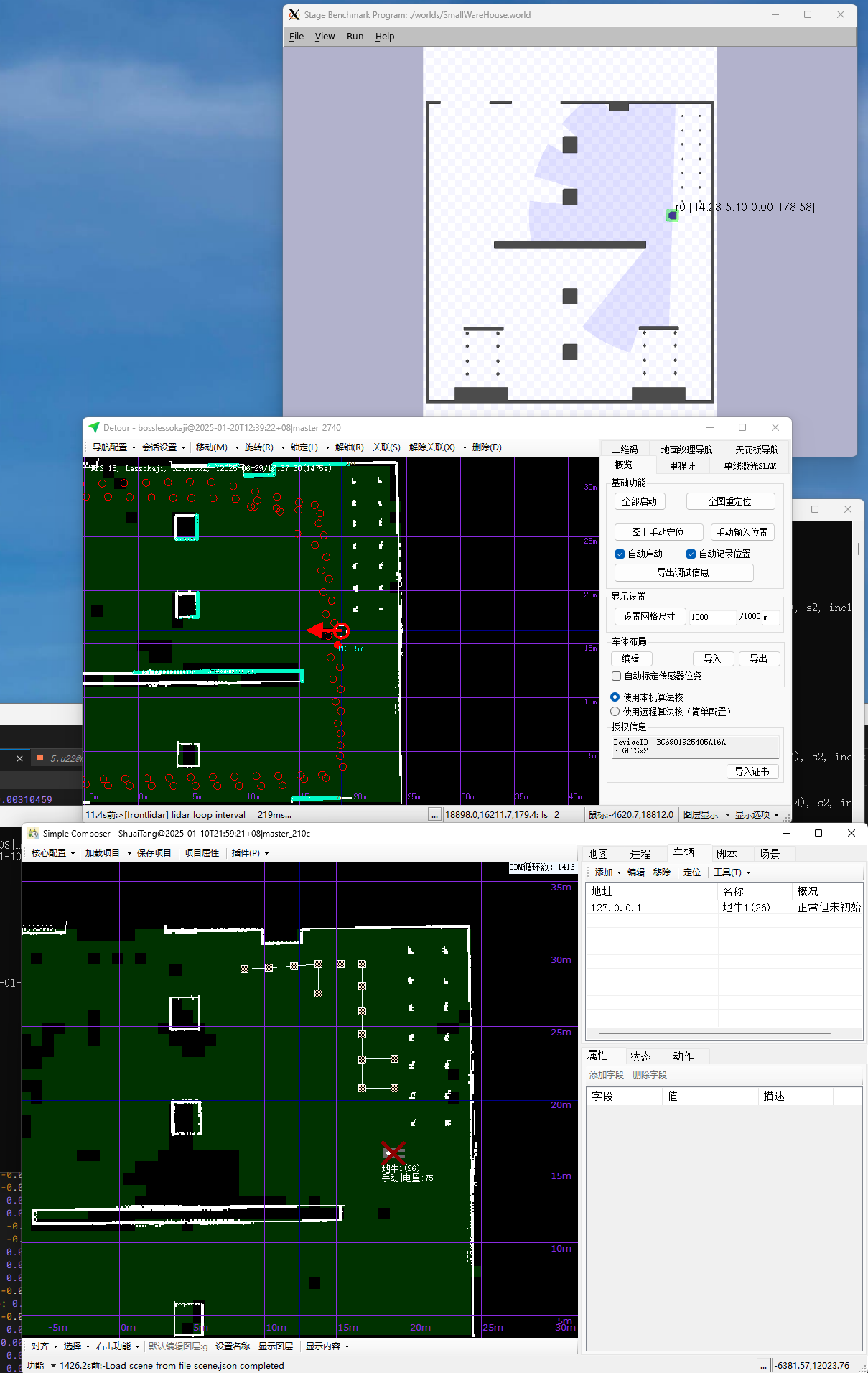868x1373 pixels.
Task: Click the red X vehicle marker 地牛1(26)
Action: (393, 1153)
